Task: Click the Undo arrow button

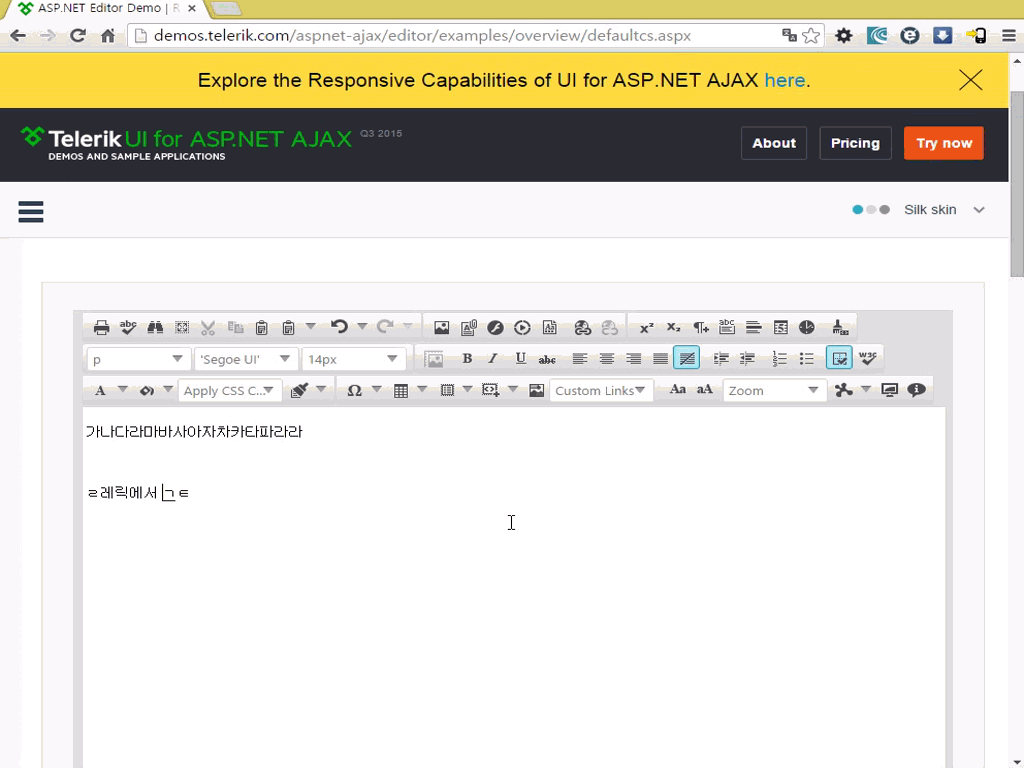Action: [339, 327]
